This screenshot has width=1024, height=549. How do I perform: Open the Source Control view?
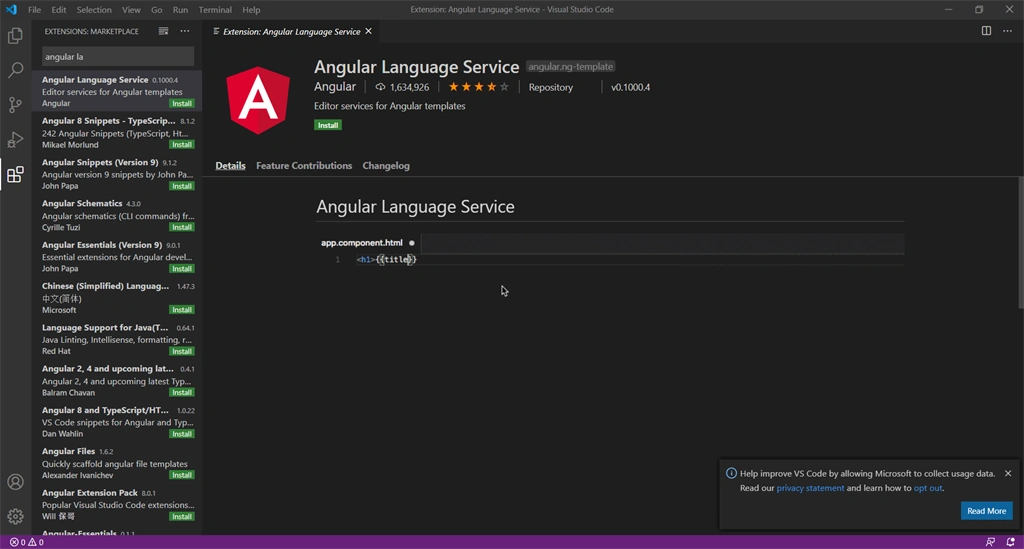tap(15, 104)
